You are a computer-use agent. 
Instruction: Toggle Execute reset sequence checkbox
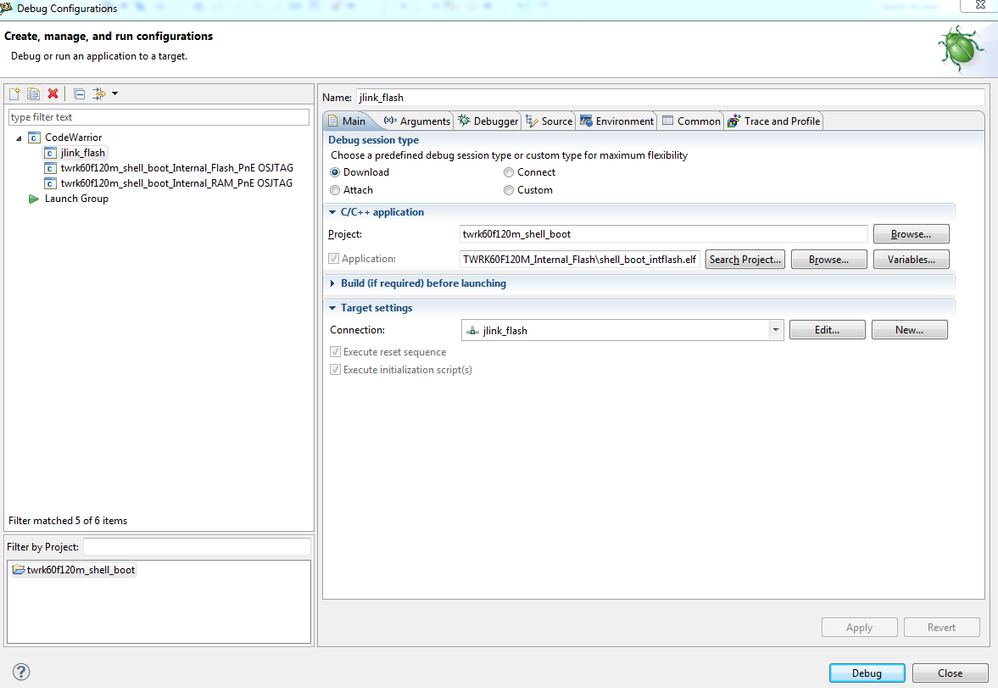point(335,352)
